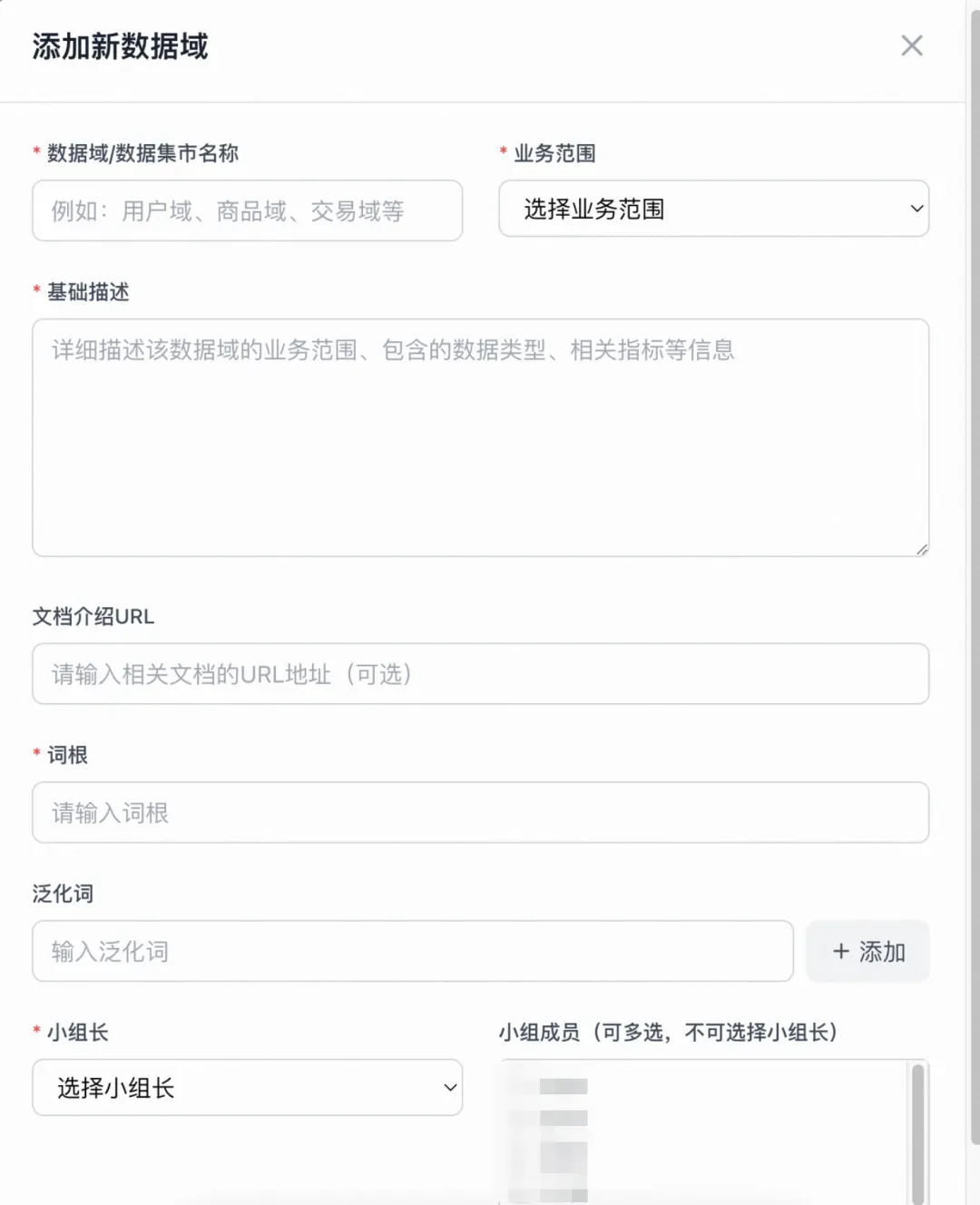Click the 请输入词根 input field
The width and height of the screenshot is (980, 1205).
pyautogui.click(x=480, y=813)
